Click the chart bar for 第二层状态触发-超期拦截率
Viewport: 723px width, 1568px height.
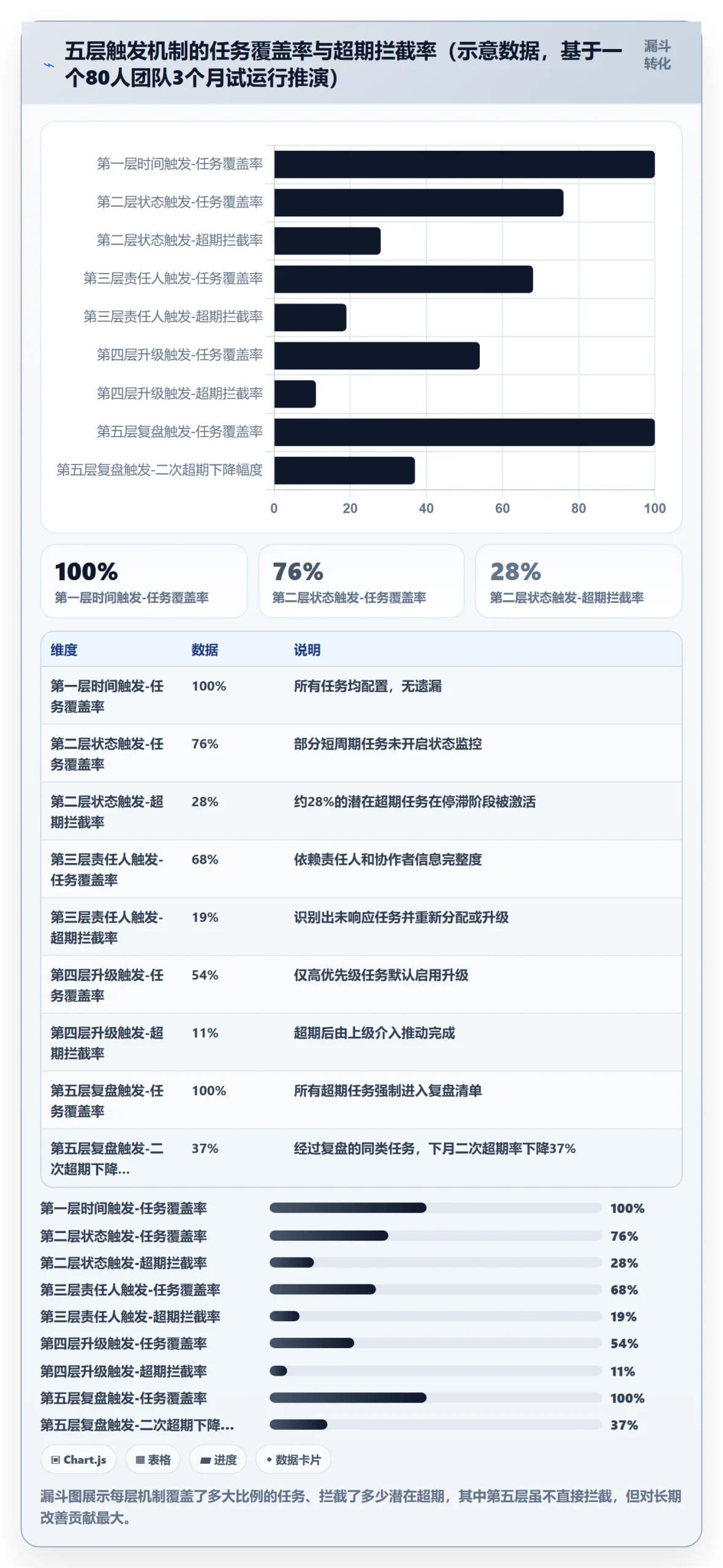327,241
